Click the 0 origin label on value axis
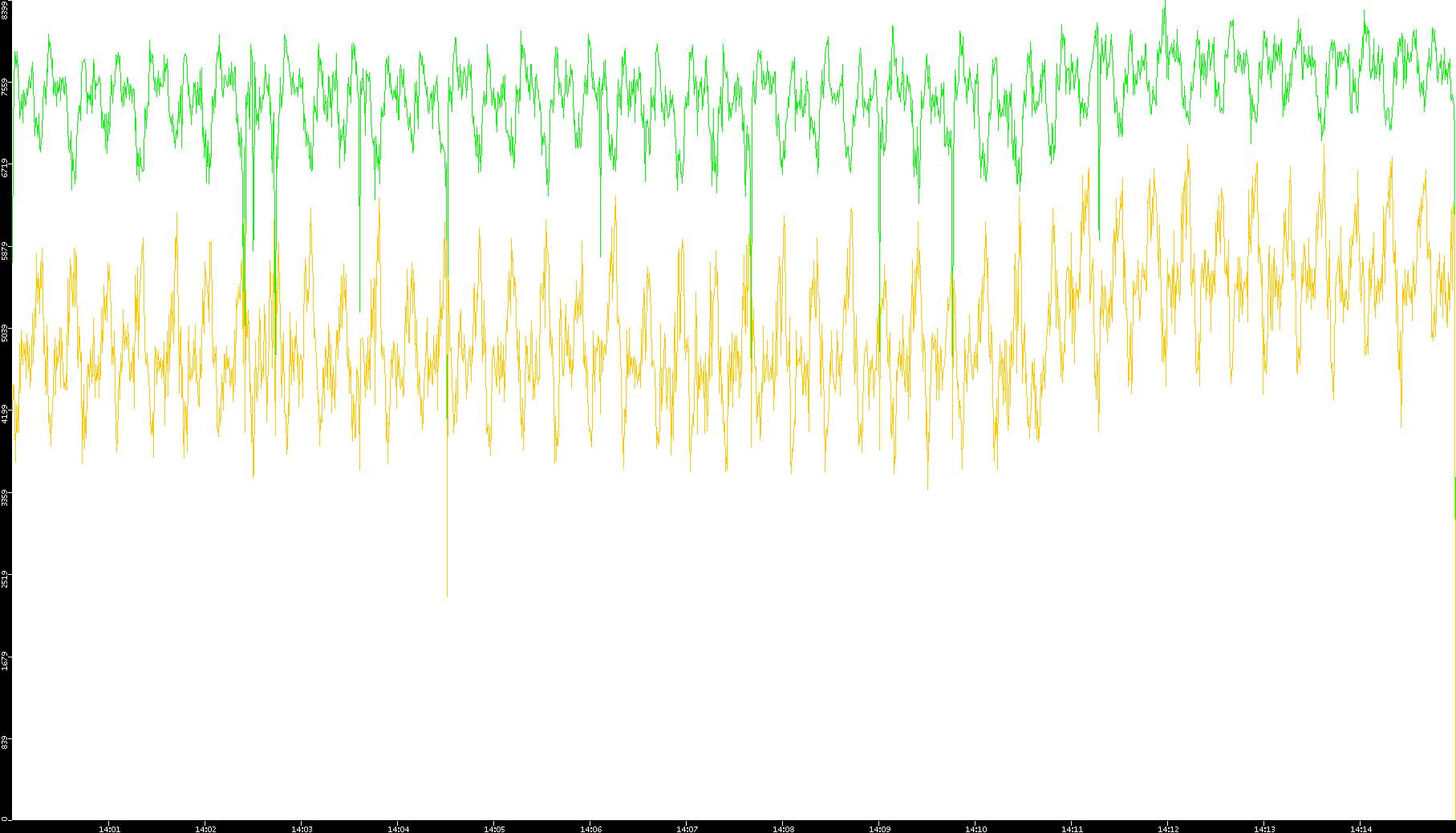The width and height of the screenshot is (1456, 833). tap(4, 819)
